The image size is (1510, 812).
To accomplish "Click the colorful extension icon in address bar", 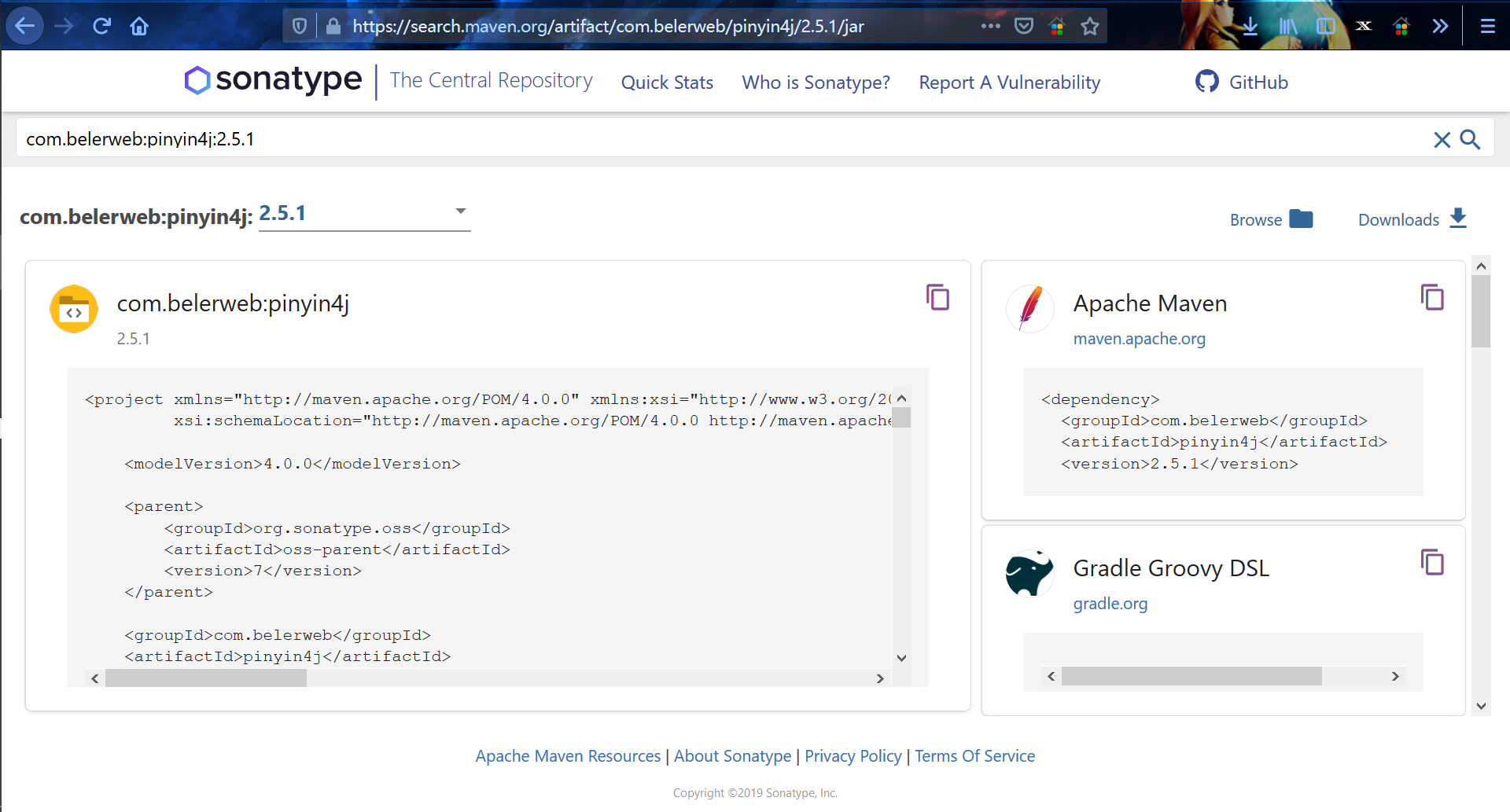I will pyautogui.click(x=1056, y=27).
